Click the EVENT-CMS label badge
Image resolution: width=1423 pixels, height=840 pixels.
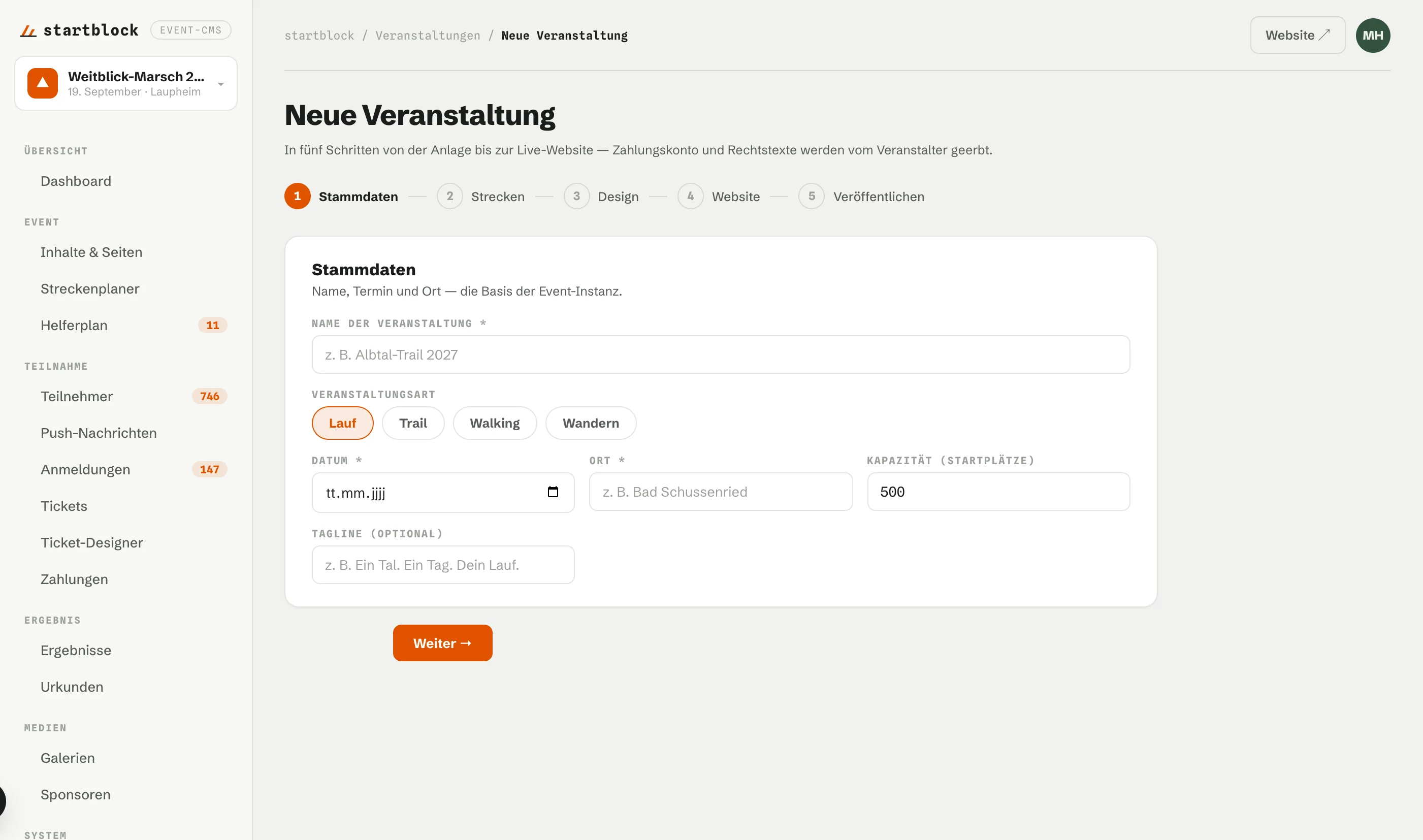[x=190, y=30]
